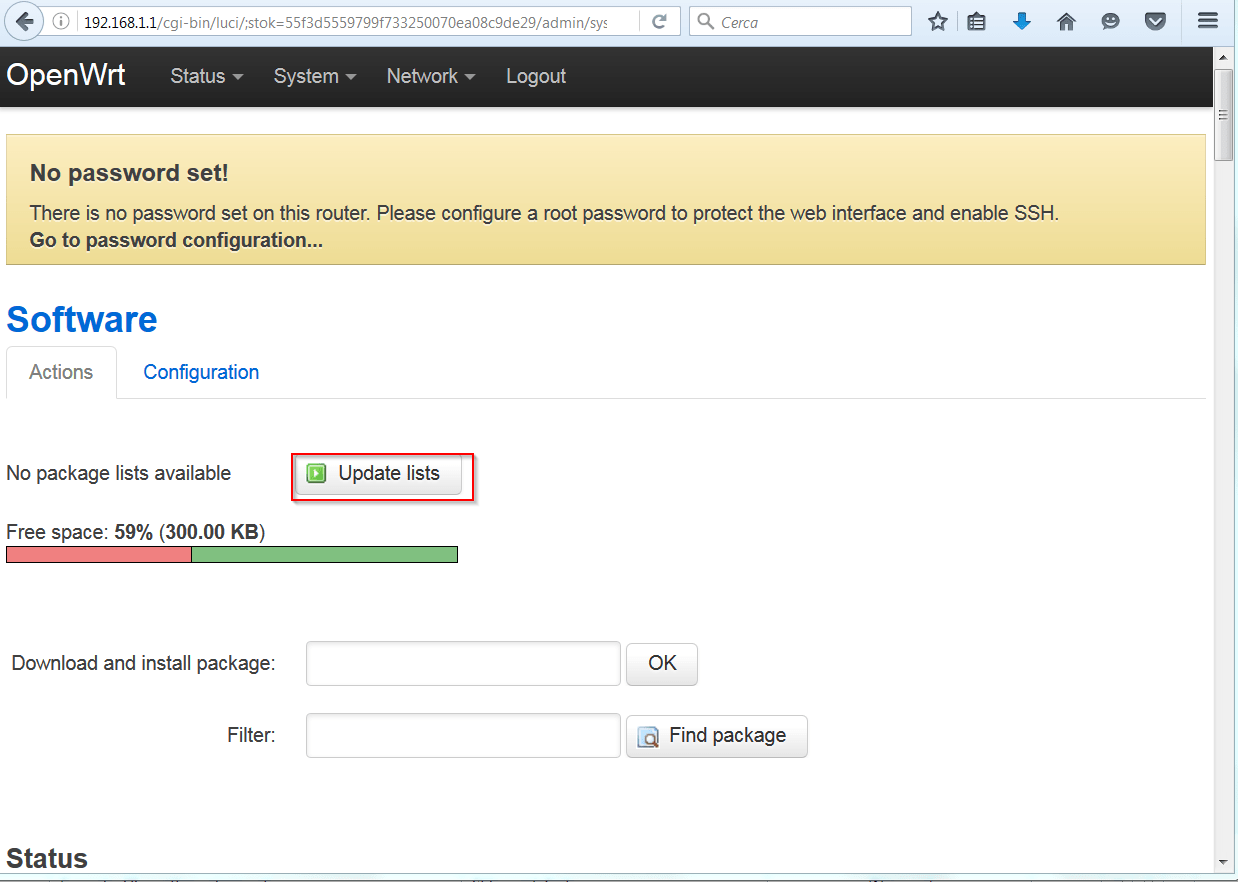Click inside the Filter input field
Screen dimensions: 1238x882
pyautogui.click(x=462, y=735)
